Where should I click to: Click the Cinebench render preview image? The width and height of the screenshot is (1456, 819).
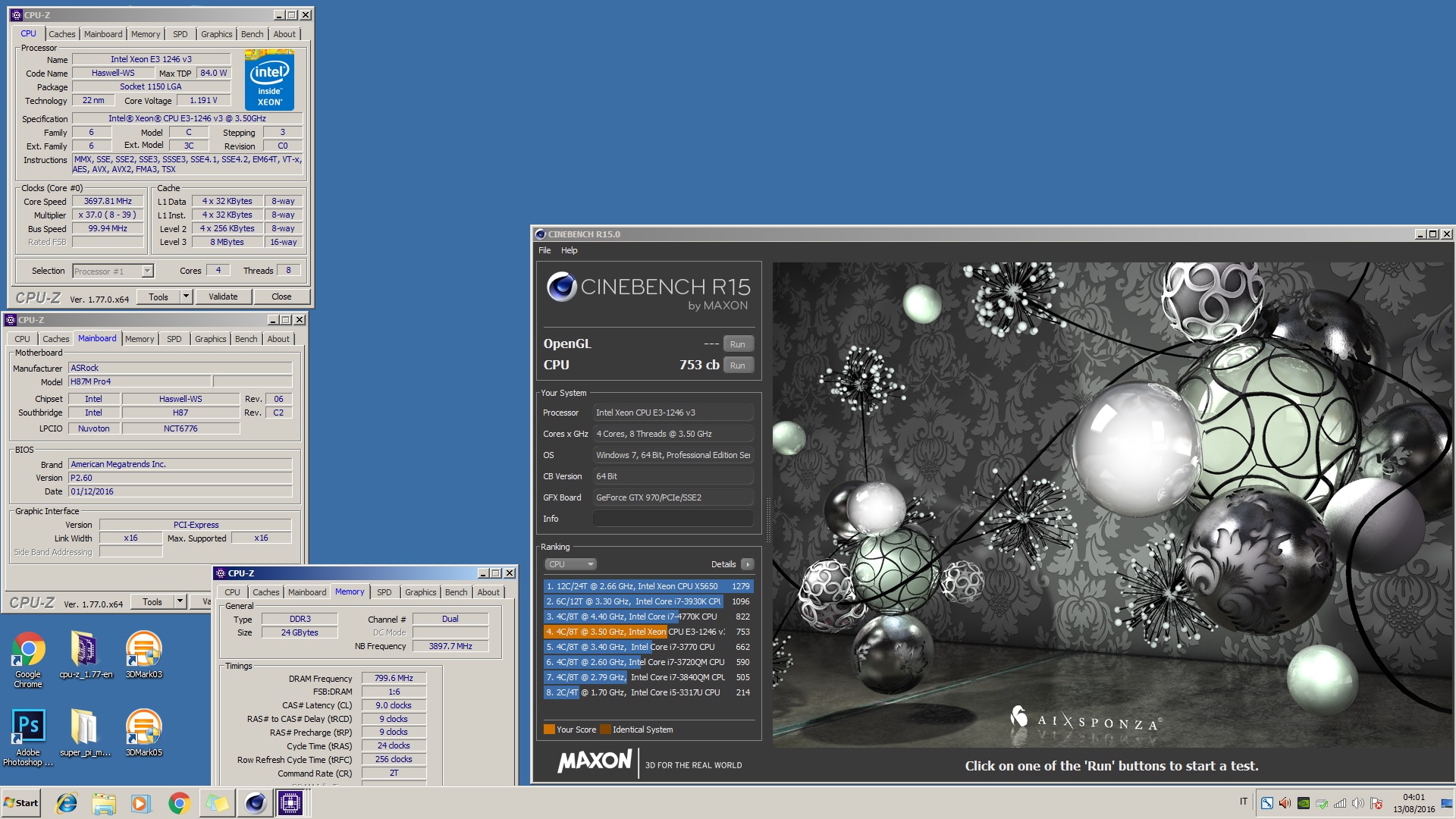[x=1112, y=504]
